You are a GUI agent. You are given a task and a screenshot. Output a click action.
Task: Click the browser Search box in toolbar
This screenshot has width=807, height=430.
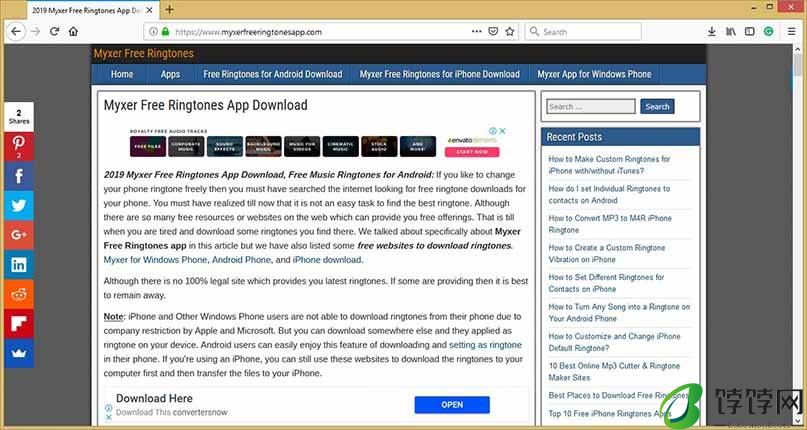pos(583,31)
